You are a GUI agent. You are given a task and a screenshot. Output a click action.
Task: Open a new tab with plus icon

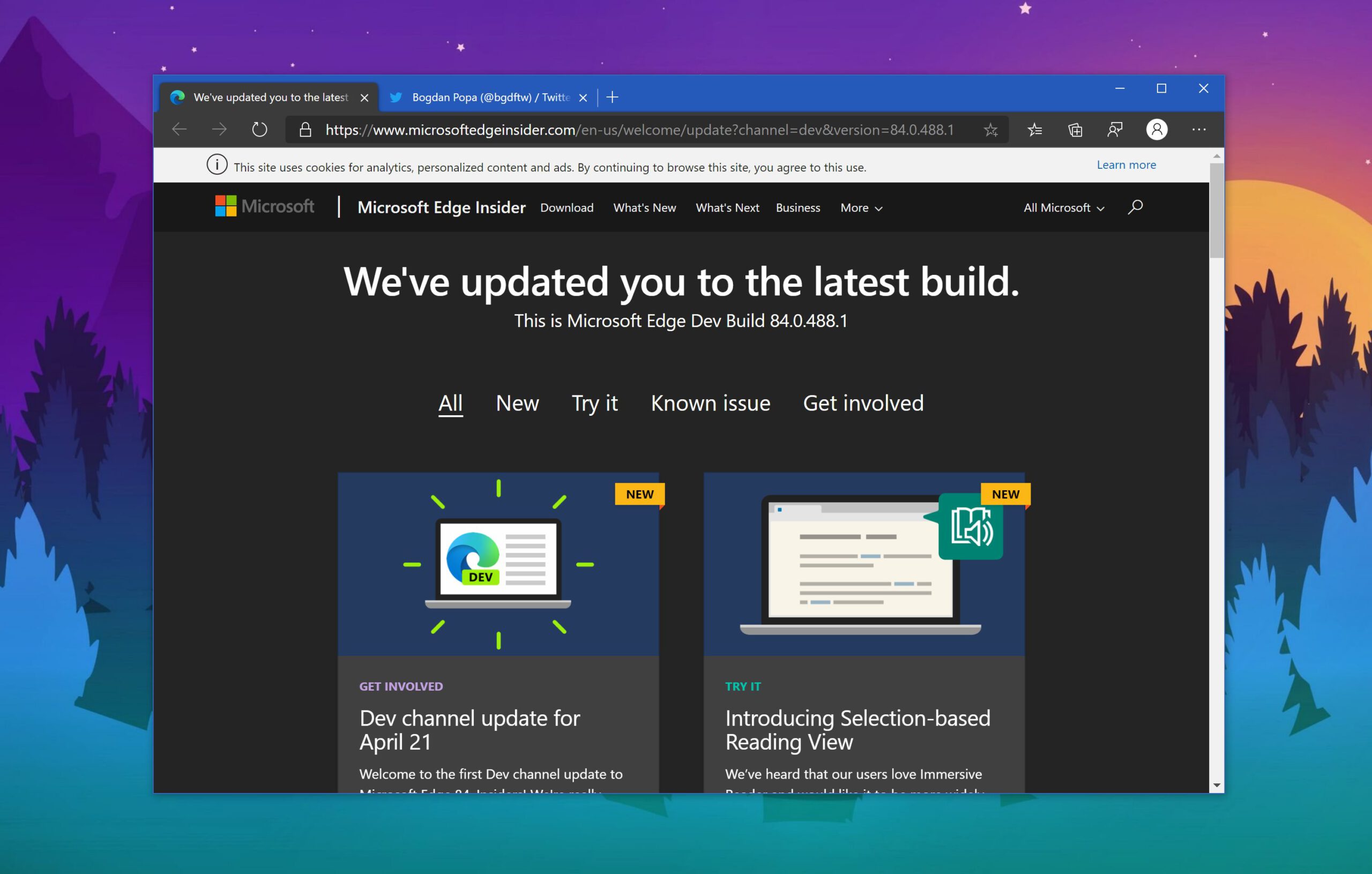(x=613, y=98)
